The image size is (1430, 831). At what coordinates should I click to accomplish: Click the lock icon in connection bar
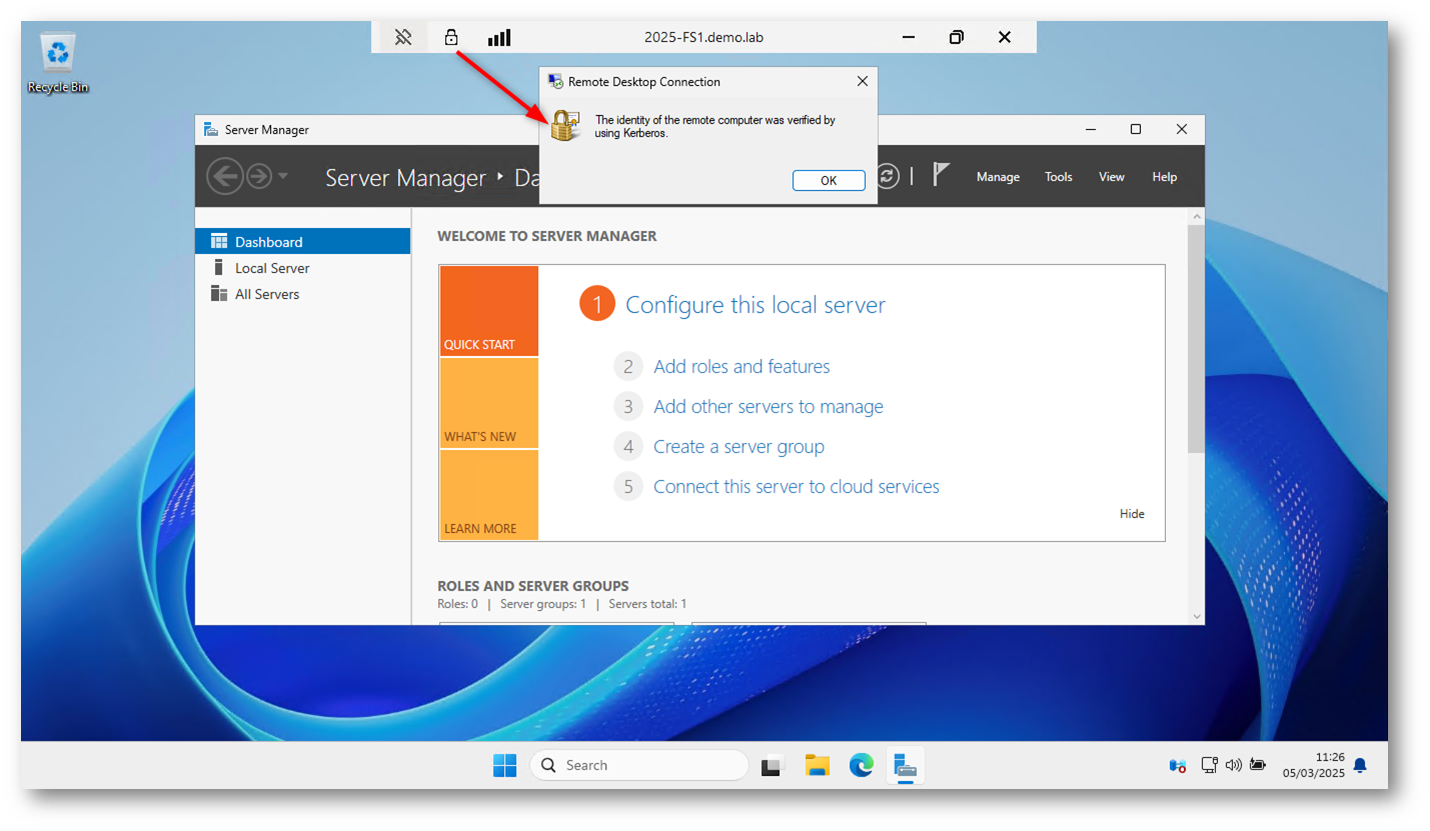[451, 38]
